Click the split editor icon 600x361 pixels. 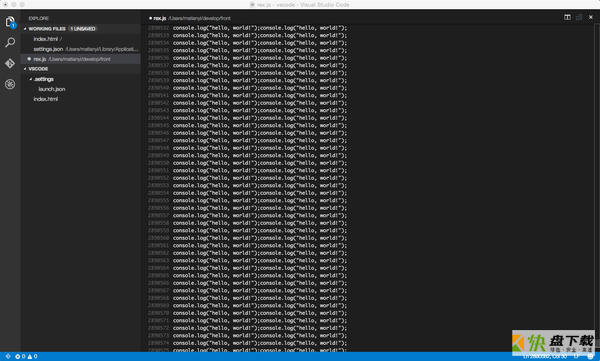[567, 17]
